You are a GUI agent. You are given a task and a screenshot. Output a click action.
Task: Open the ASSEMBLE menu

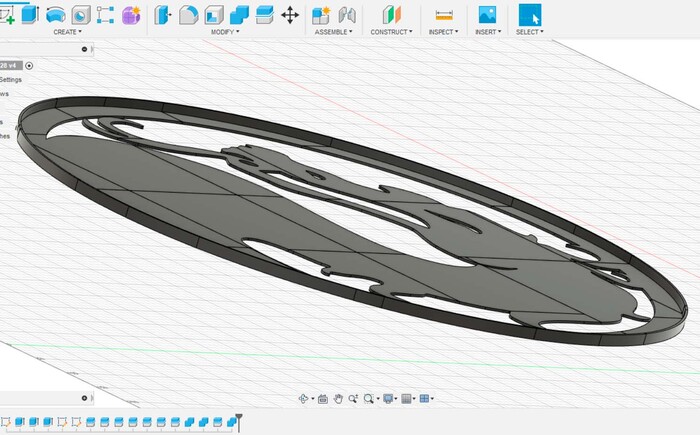[334, 32]
